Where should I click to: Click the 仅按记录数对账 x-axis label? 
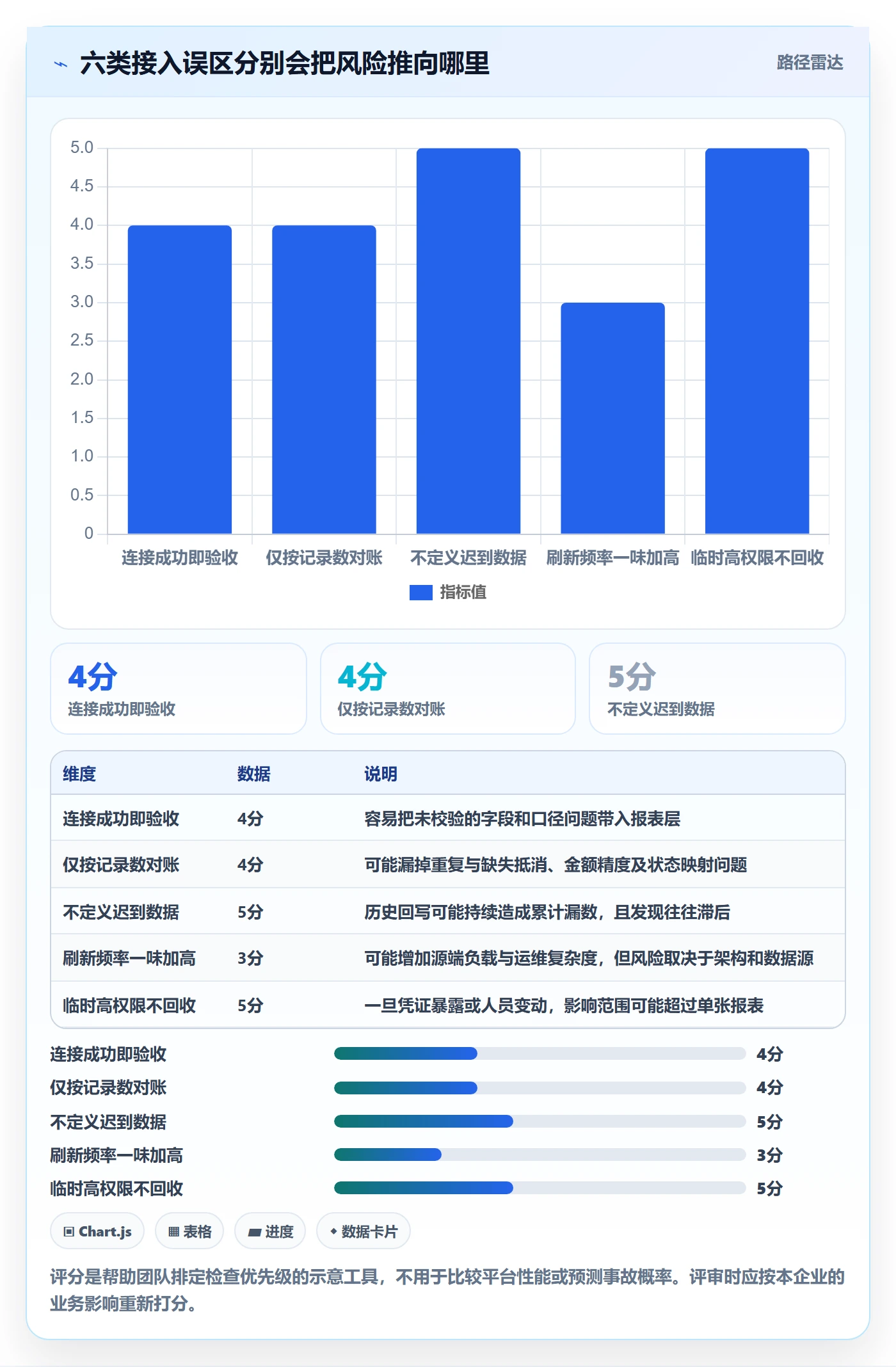pyautogui.click(x=324, y=558)
